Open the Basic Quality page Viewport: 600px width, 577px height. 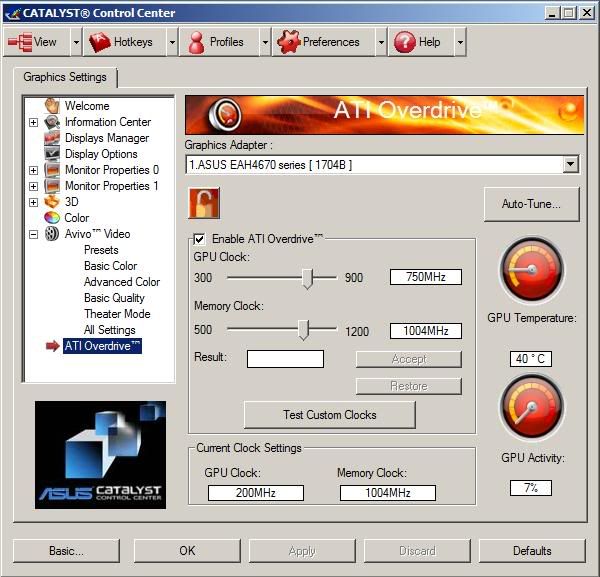(x=114, y=298)
